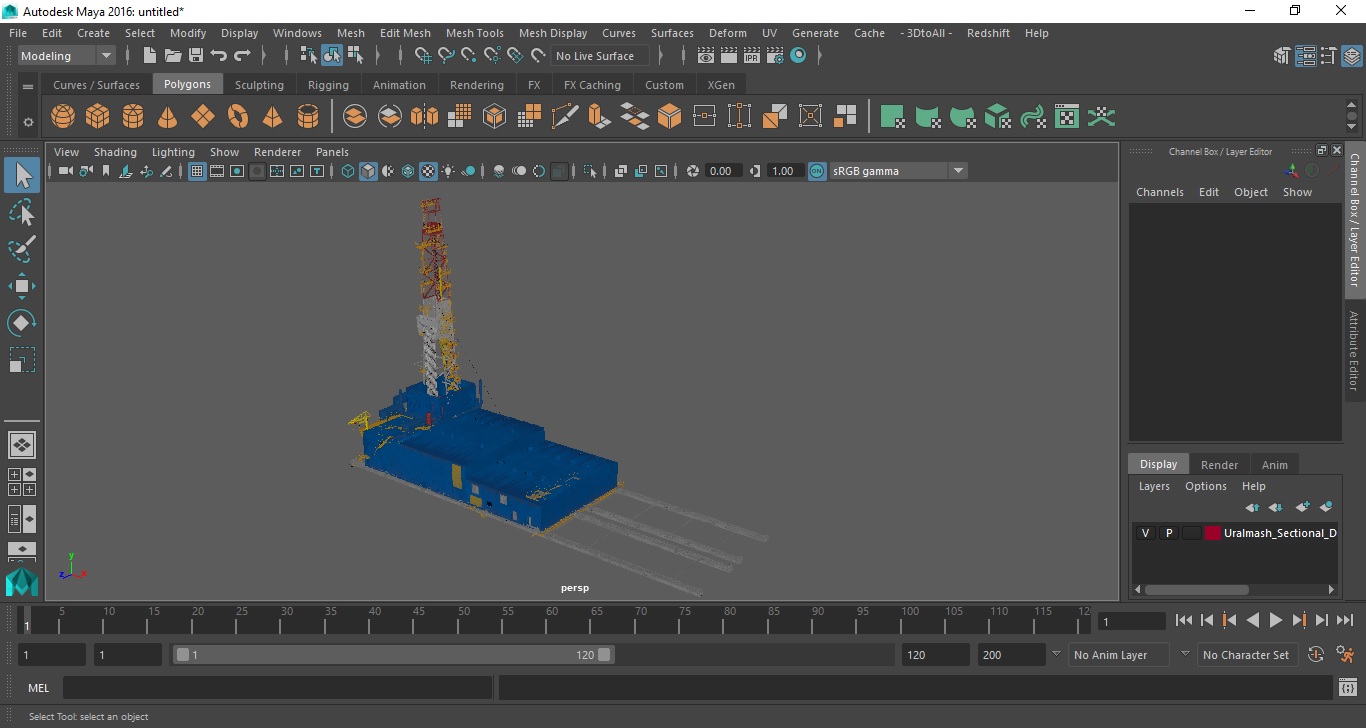Select the Uralmash_Sectional_D layer
1366x728 pixels.
[x=1280, y=533]
